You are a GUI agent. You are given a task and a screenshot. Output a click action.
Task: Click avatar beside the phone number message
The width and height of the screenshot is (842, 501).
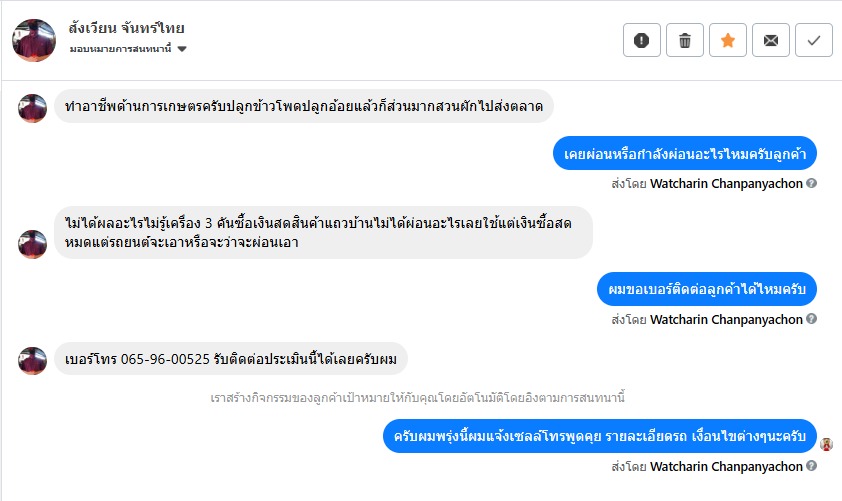click(x=33, y=360)
